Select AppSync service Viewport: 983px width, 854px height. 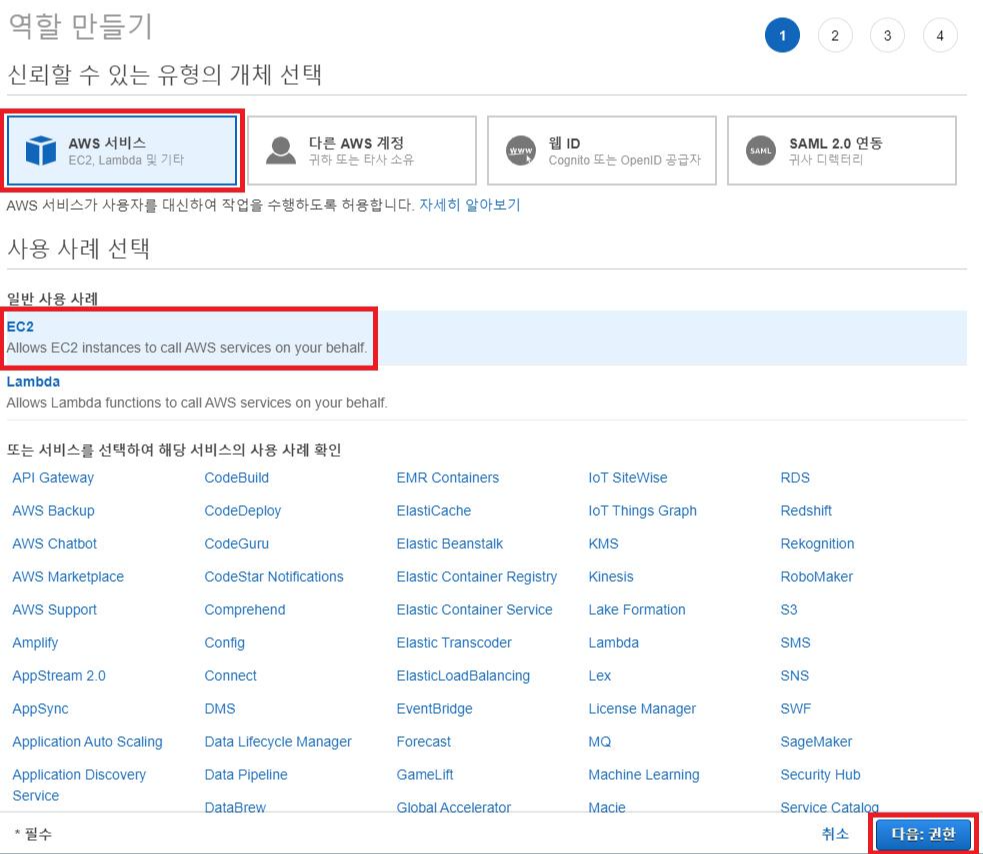[40, 709]
